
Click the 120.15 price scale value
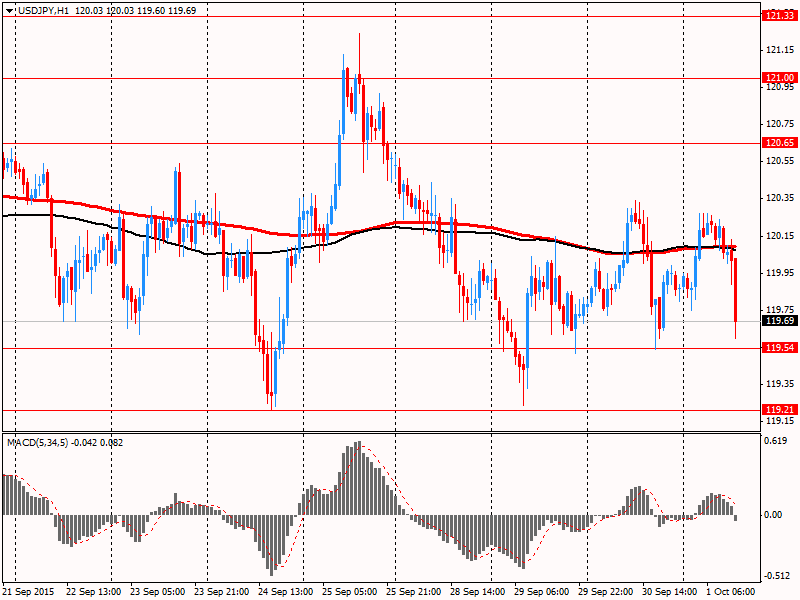tap(780, 236)
